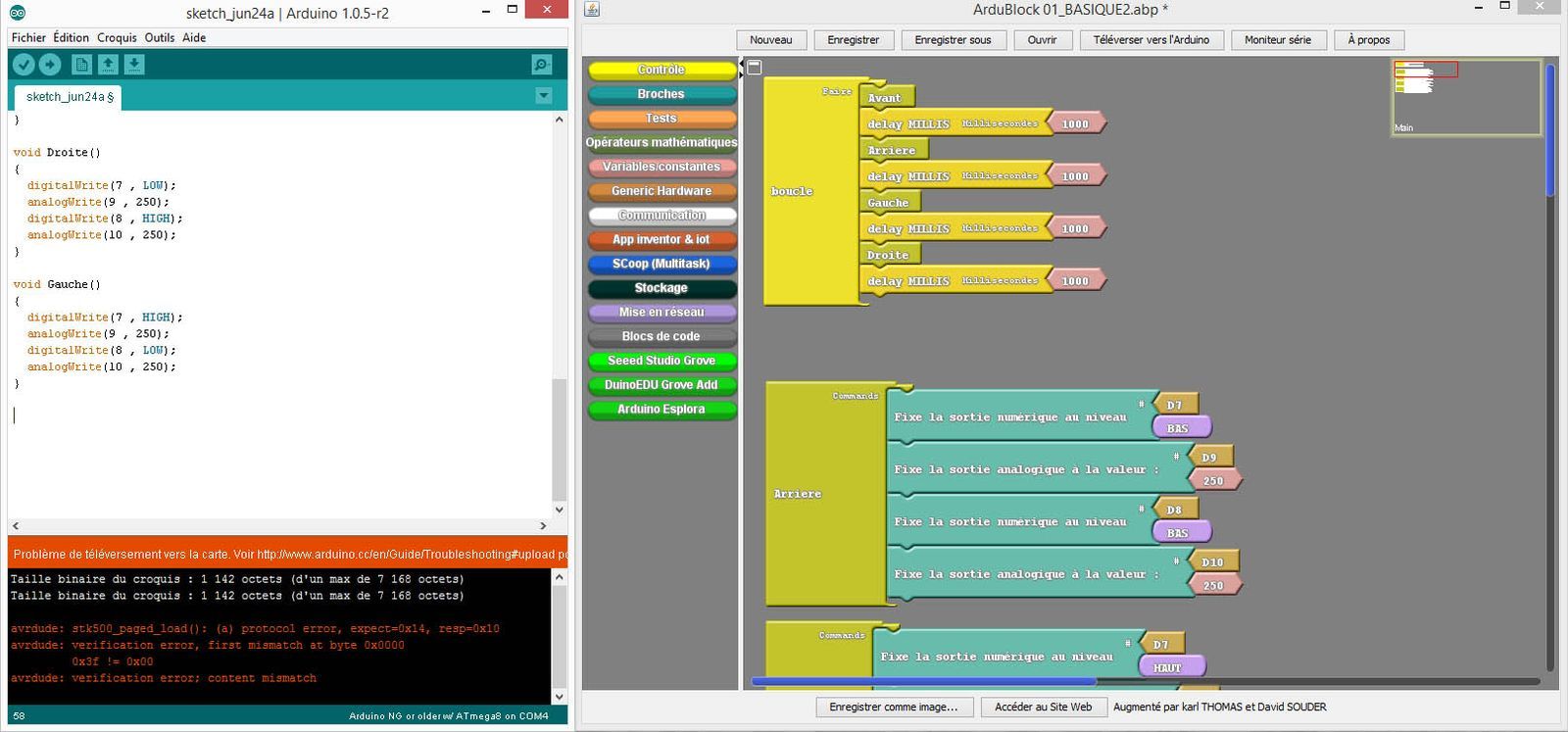1568x732 pixels.
Task: Click the Avant call block
Action: coord(887,97)
